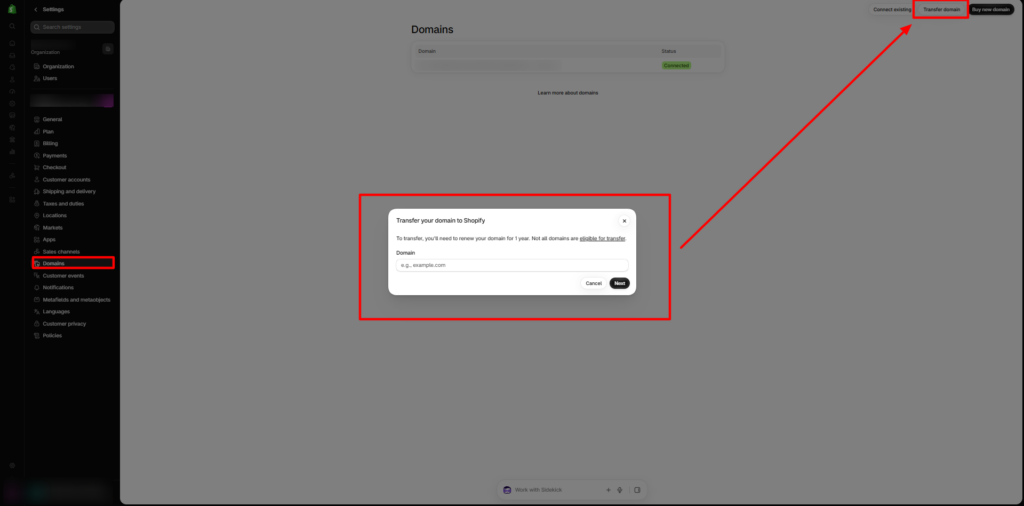Open Taxes and duties settings
This screenshot has width=1024, height=506.
63,204
